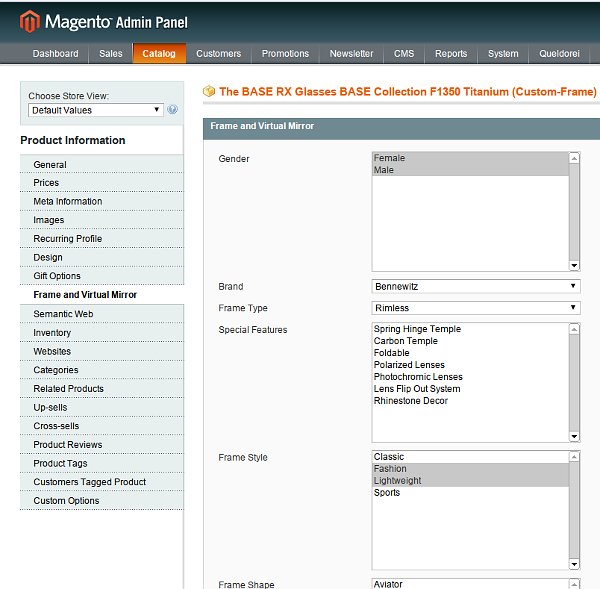
Task: Open the Dashboard menu
Action: click(55, 54)
